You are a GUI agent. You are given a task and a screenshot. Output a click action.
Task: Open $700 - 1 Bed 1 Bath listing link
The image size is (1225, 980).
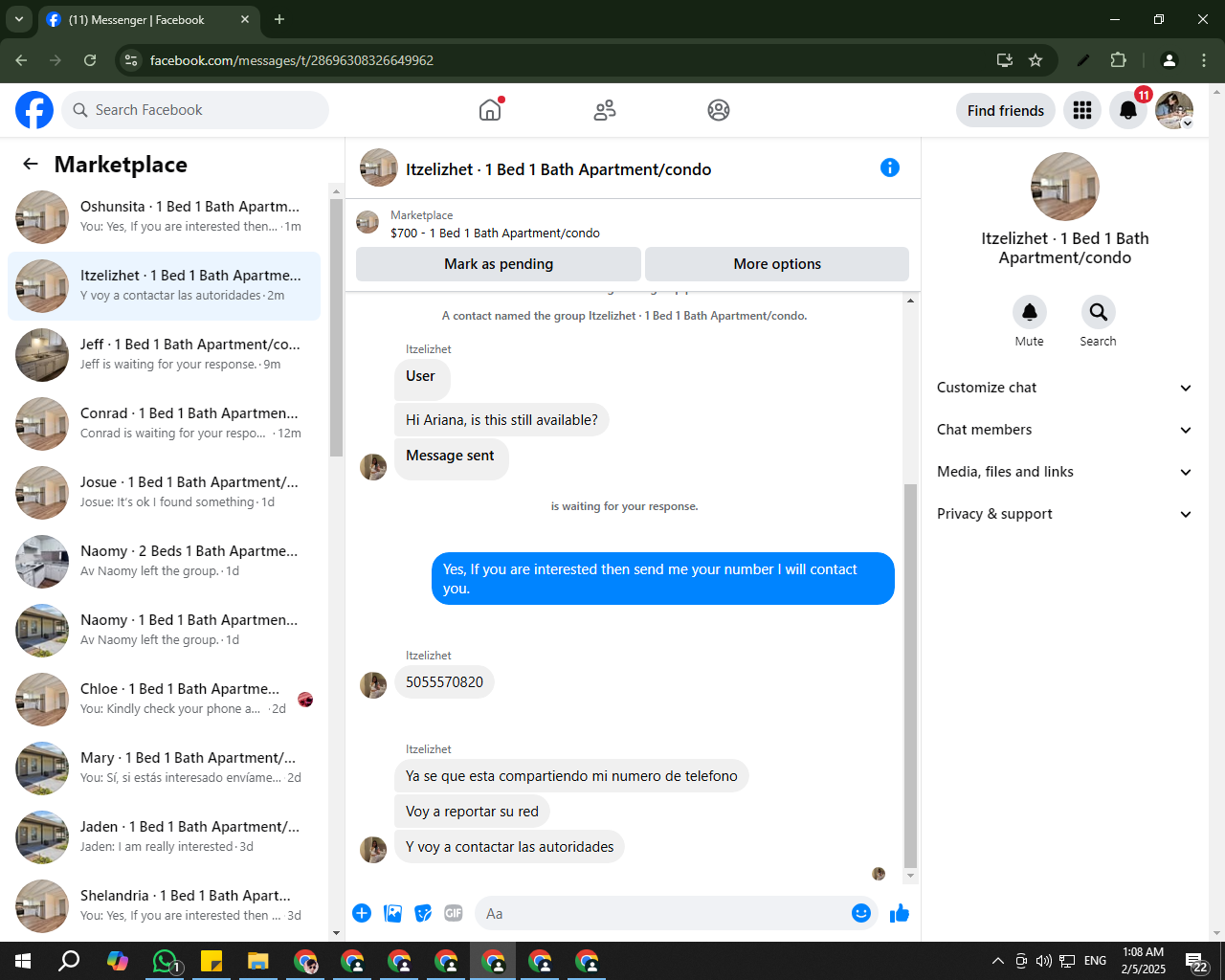(495, 233)
